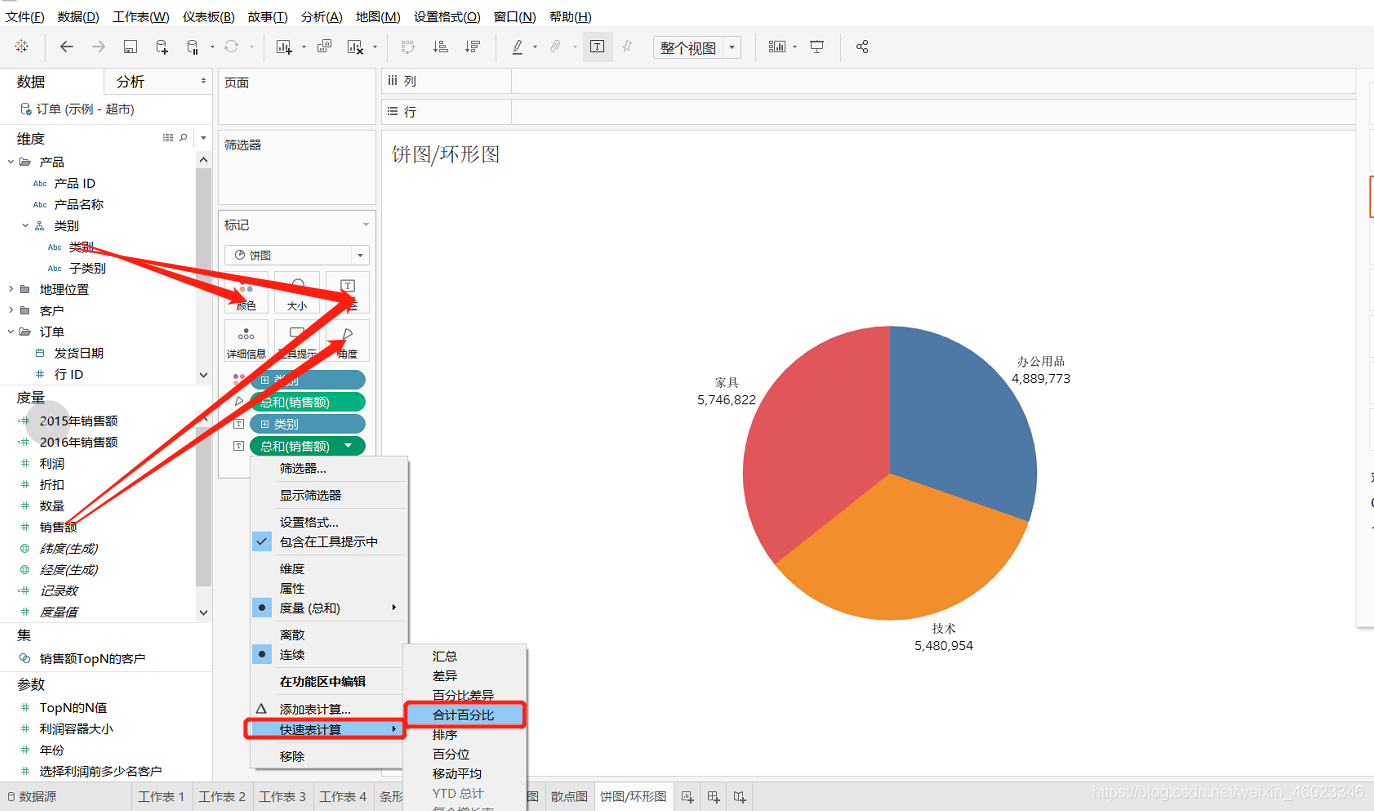Open the 散点图 sheet tab
The width and height of the screenshot is (1374, 811).
(x=569, y=797)
